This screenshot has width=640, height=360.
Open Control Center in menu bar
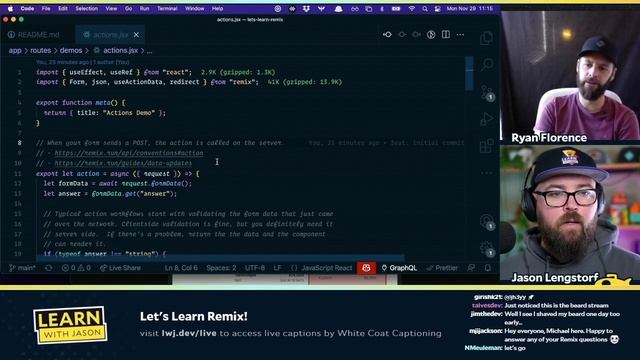click(438, 9)
